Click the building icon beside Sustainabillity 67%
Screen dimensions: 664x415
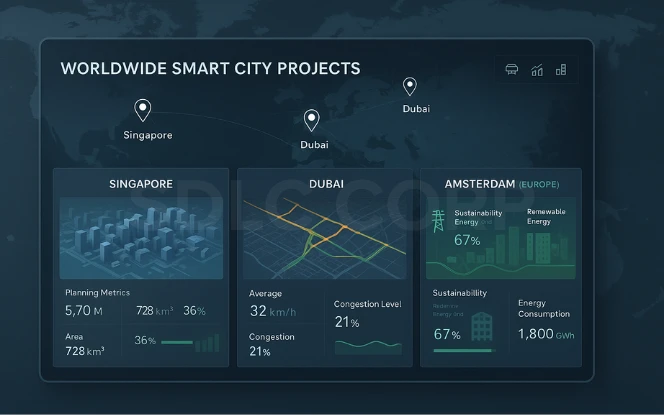(x=482, y=326)
